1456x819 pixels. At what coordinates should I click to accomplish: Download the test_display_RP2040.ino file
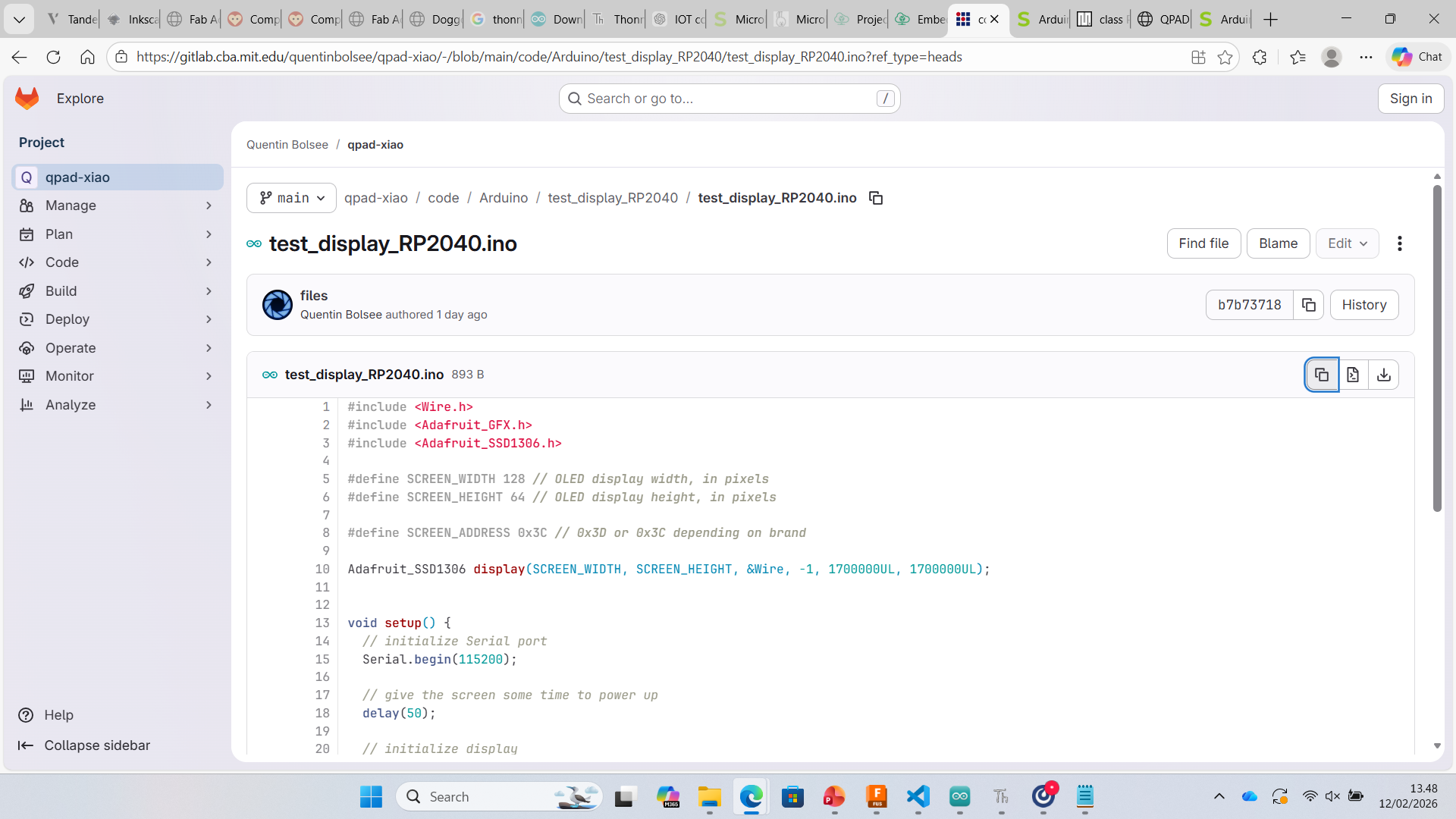point(1384,375)
